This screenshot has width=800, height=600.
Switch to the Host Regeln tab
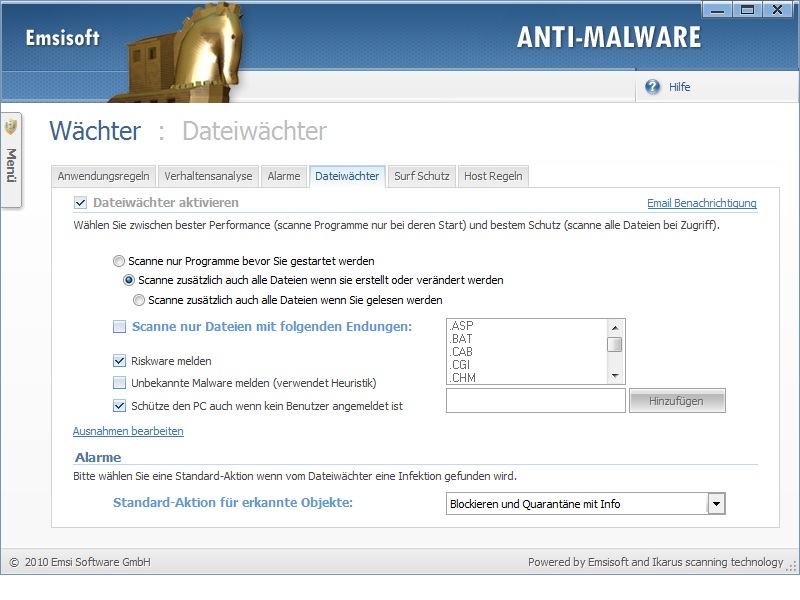click(493, 176)
